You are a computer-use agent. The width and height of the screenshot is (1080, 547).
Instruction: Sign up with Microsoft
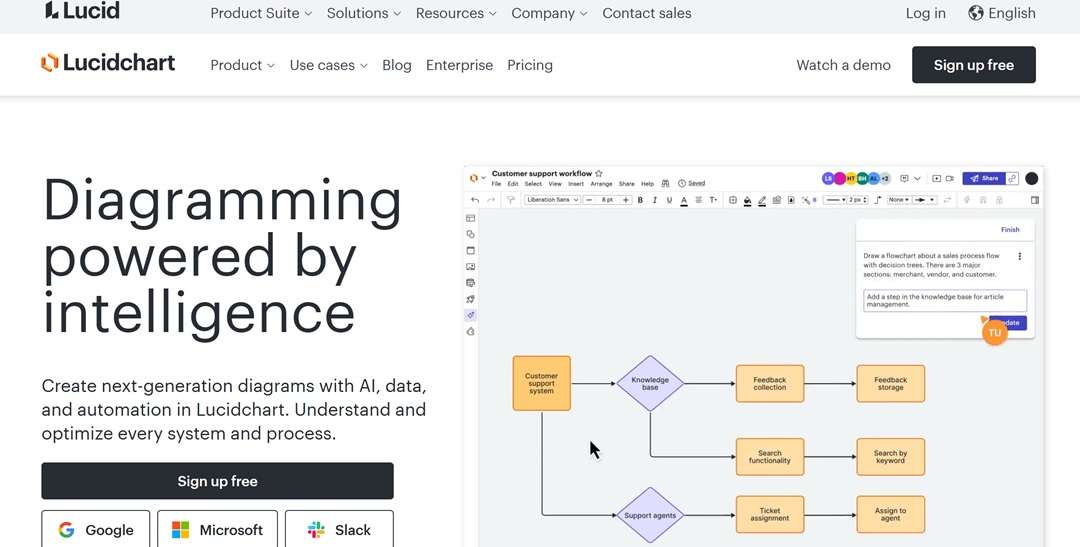tap(217, 530)
